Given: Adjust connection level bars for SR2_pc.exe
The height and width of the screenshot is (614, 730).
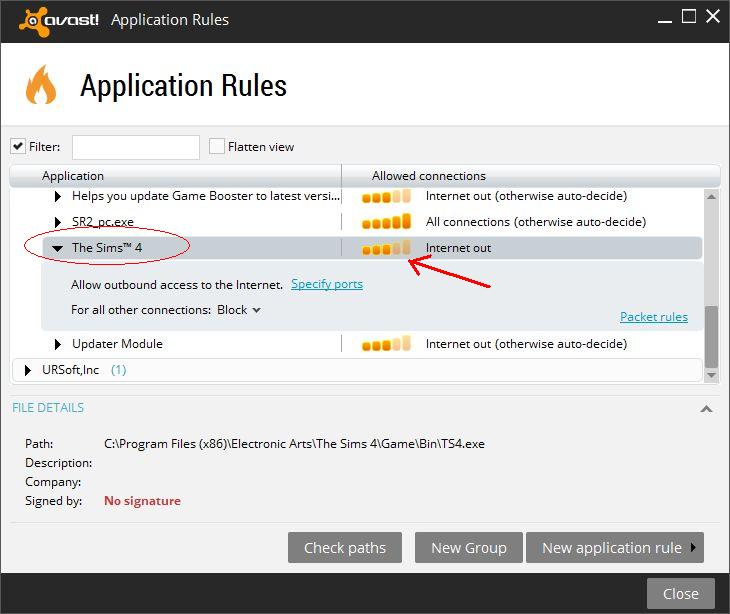Looking at the screenshot, I should [x=386, y=222].
